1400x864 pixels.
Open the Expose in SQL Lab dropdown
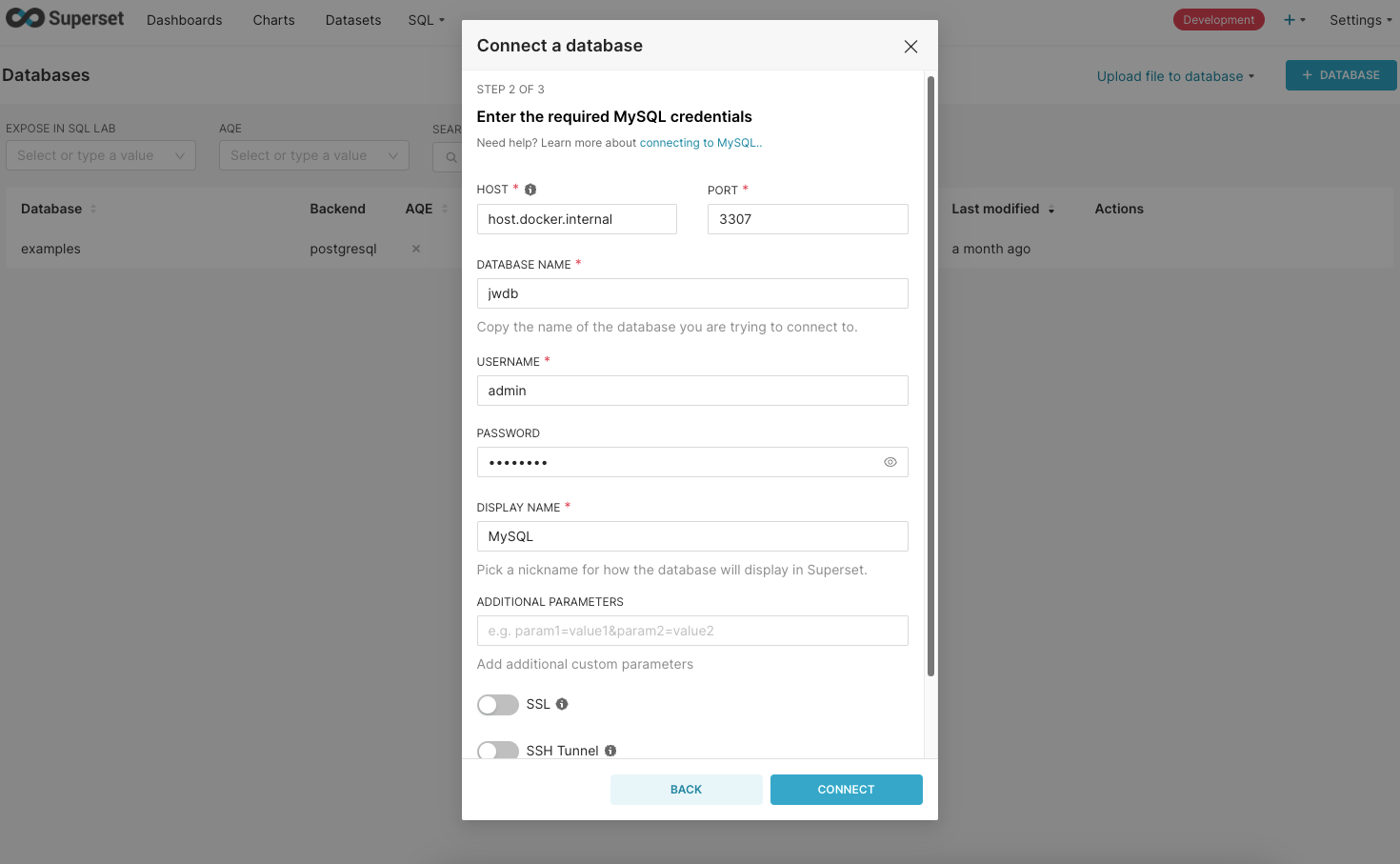[x=101, y=155]
